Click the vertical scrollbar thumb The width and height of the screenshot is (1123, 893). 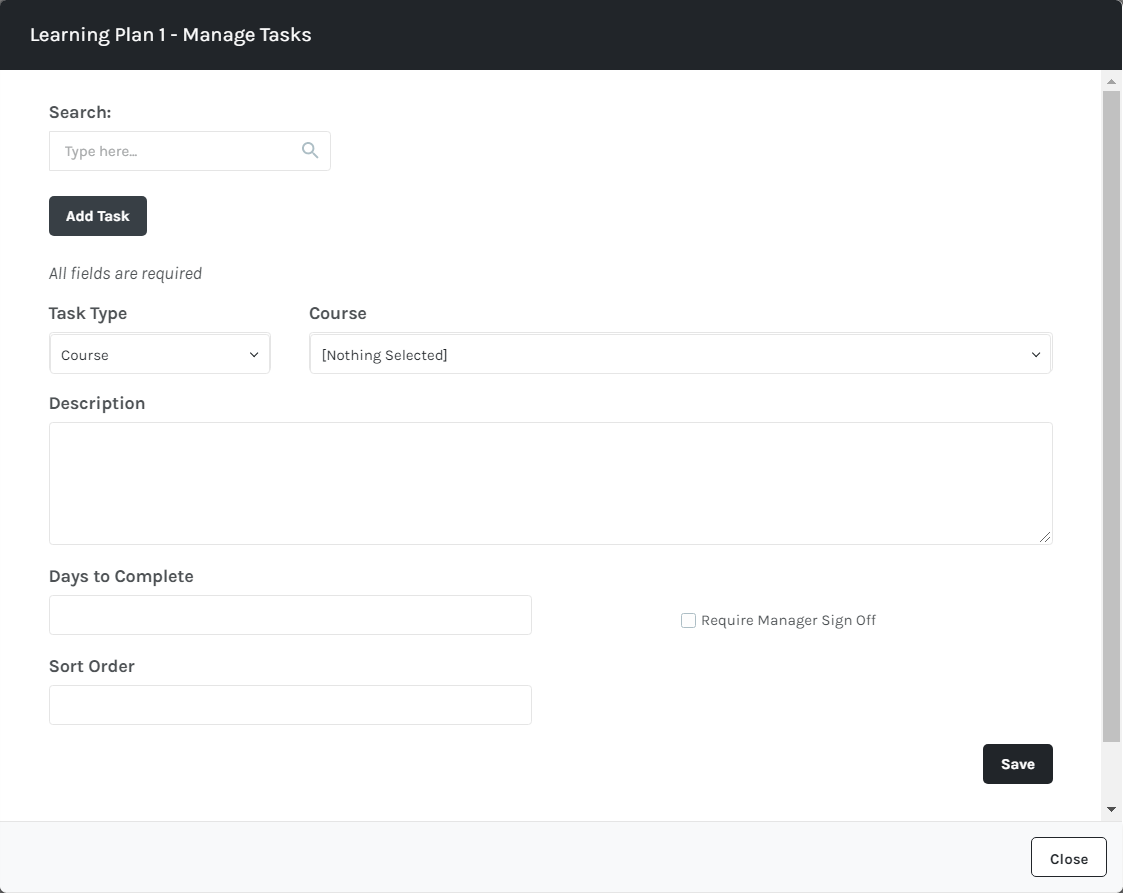pyautogui.click(x=1112, y=416)
